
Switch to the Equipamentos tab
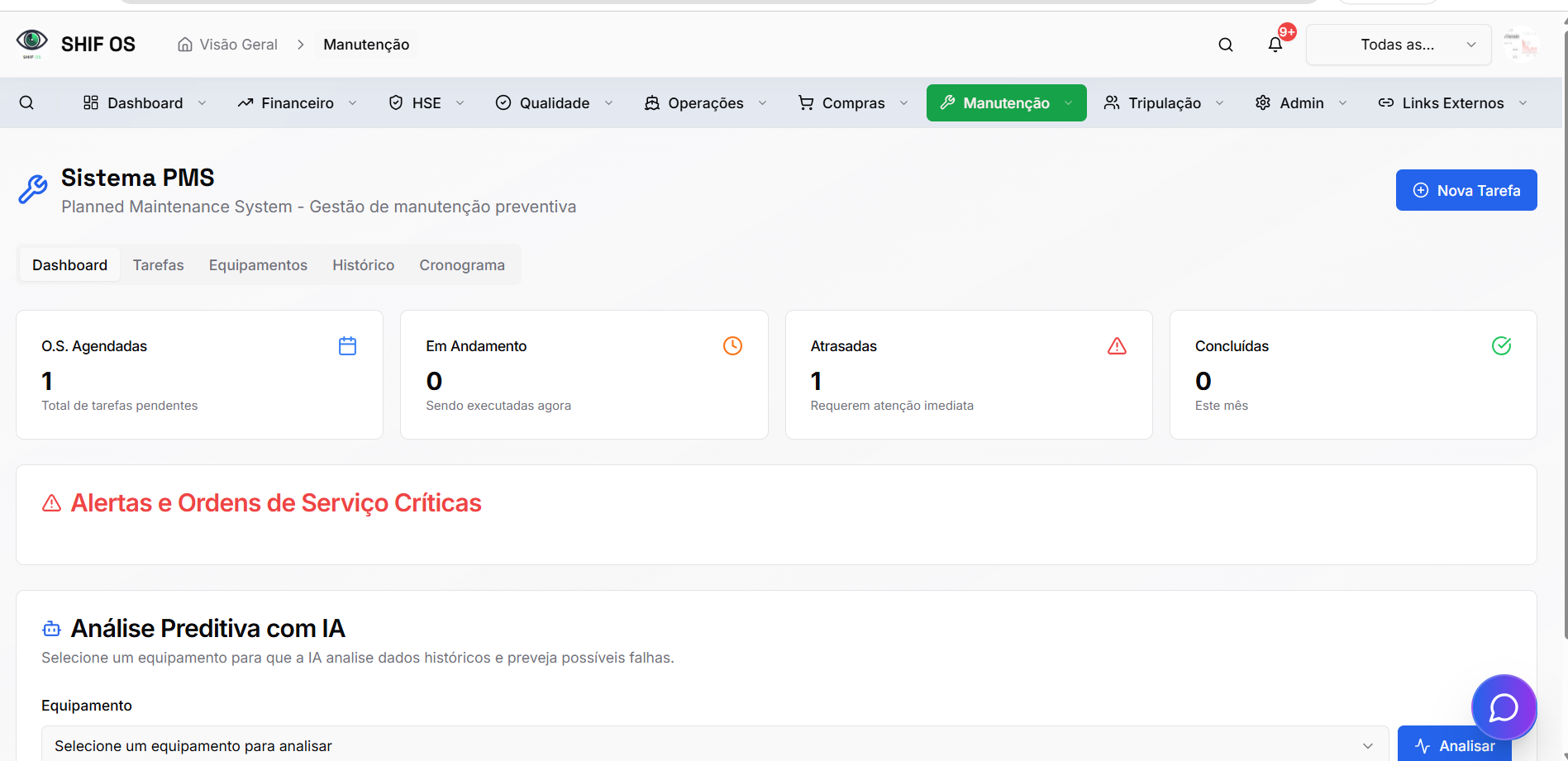pyautogui.click(x=257, y=264)
